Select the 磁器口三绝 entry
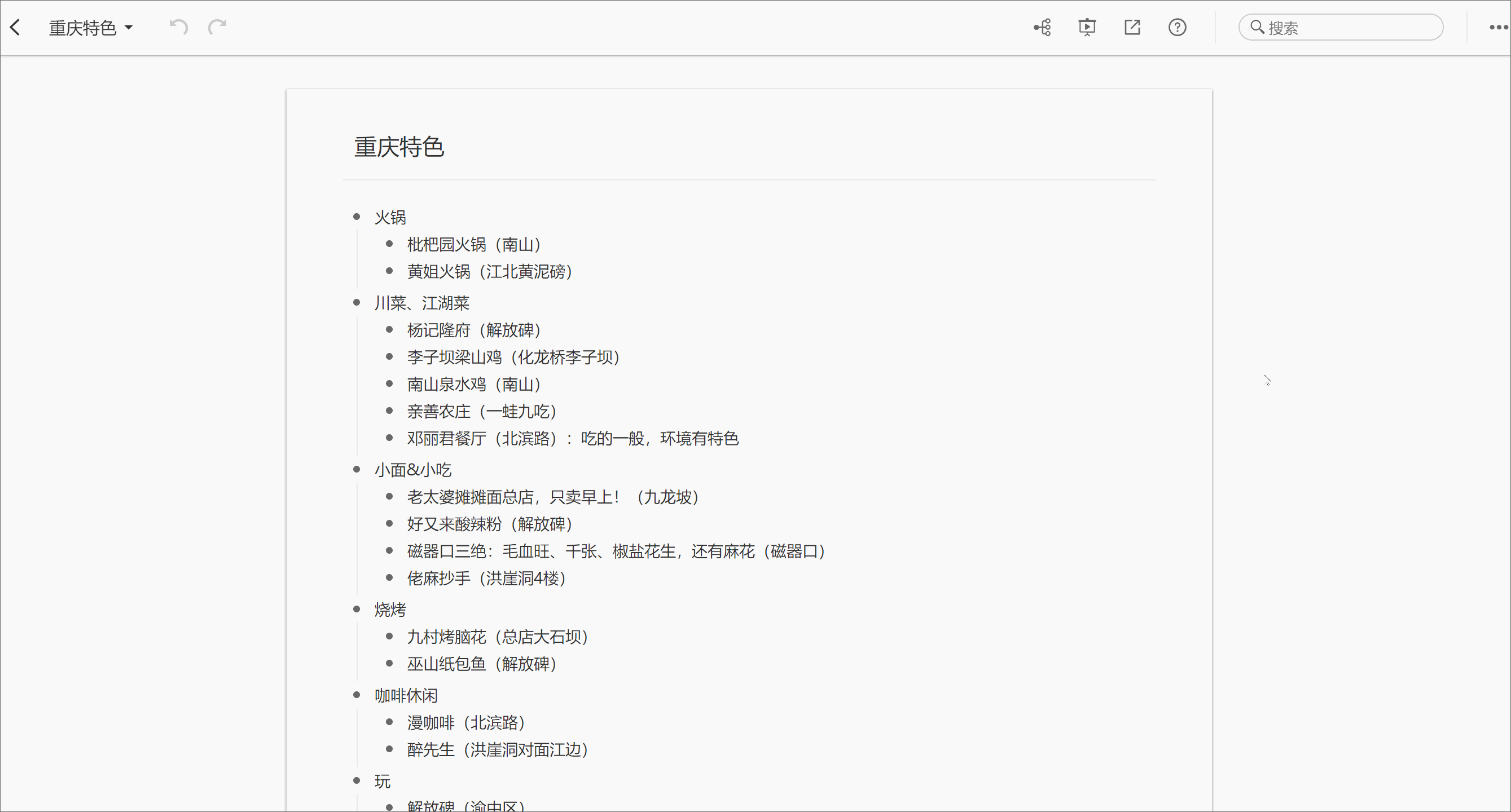Screen dimensions: 1511x812 pos(614,551)
